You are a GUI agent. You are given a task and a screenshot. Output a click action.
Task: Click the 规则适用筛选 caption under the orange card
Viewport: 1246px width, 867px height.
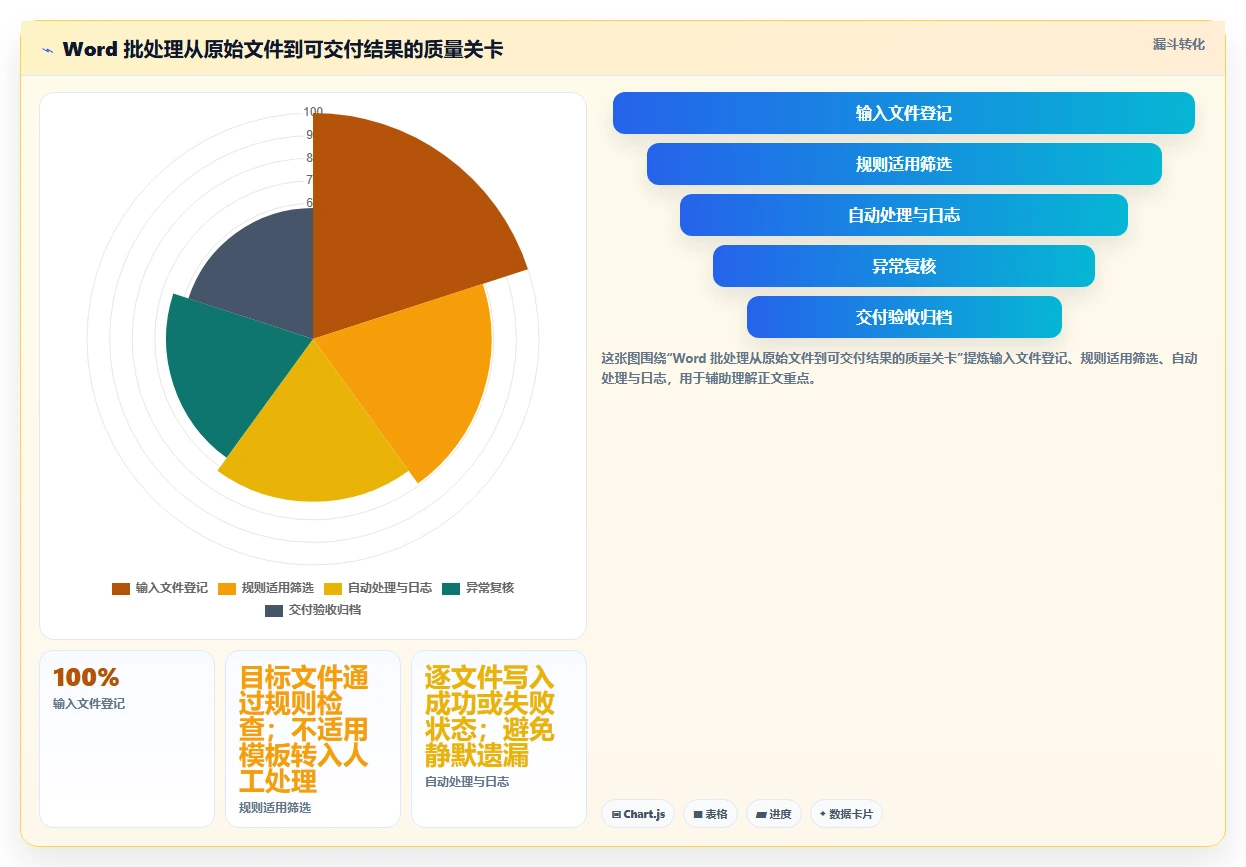pos(275,807)
